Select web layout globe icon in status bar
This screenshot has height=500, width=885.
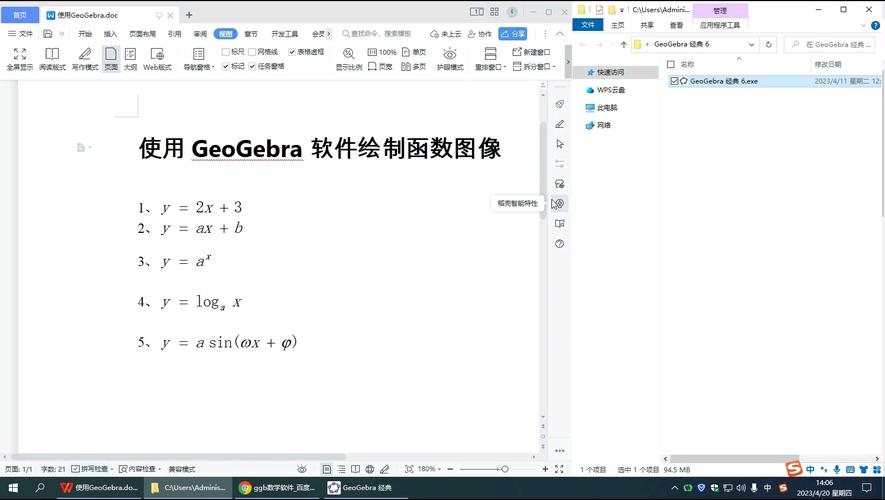point(370,469)
